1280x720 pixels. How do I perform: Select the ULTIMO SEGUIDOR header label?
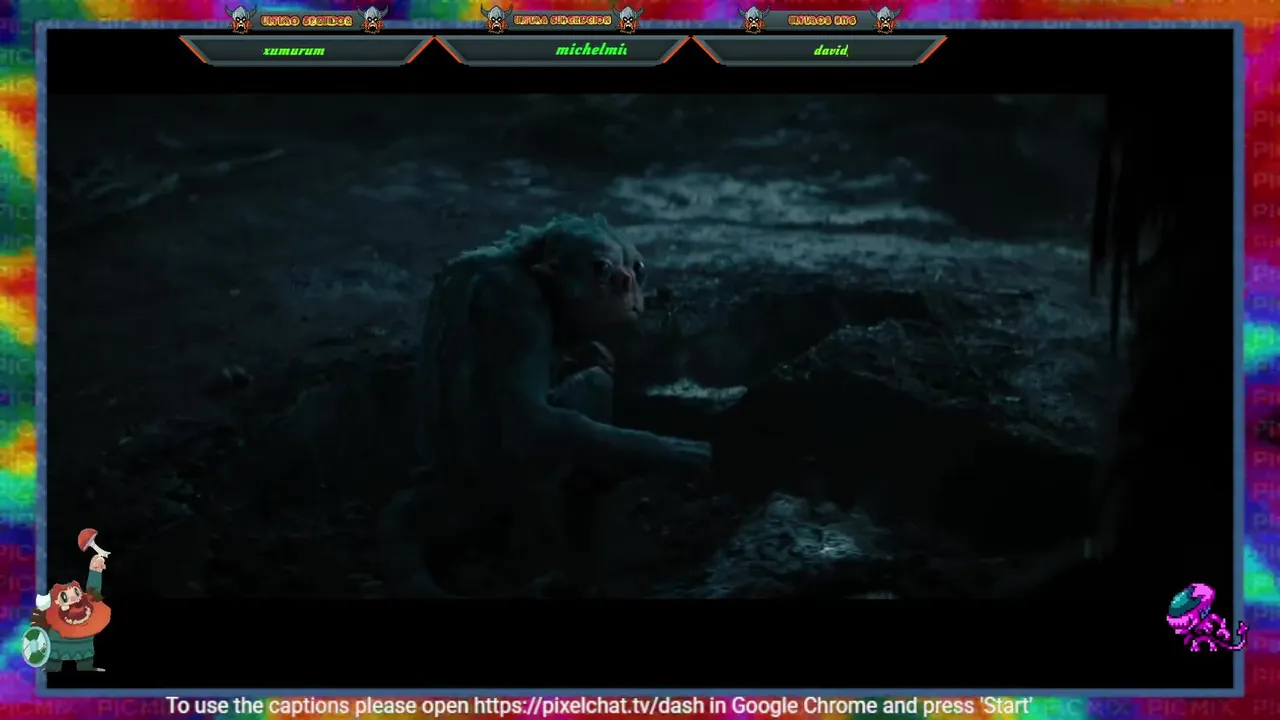pyautogui.click(x=306, y=21)
